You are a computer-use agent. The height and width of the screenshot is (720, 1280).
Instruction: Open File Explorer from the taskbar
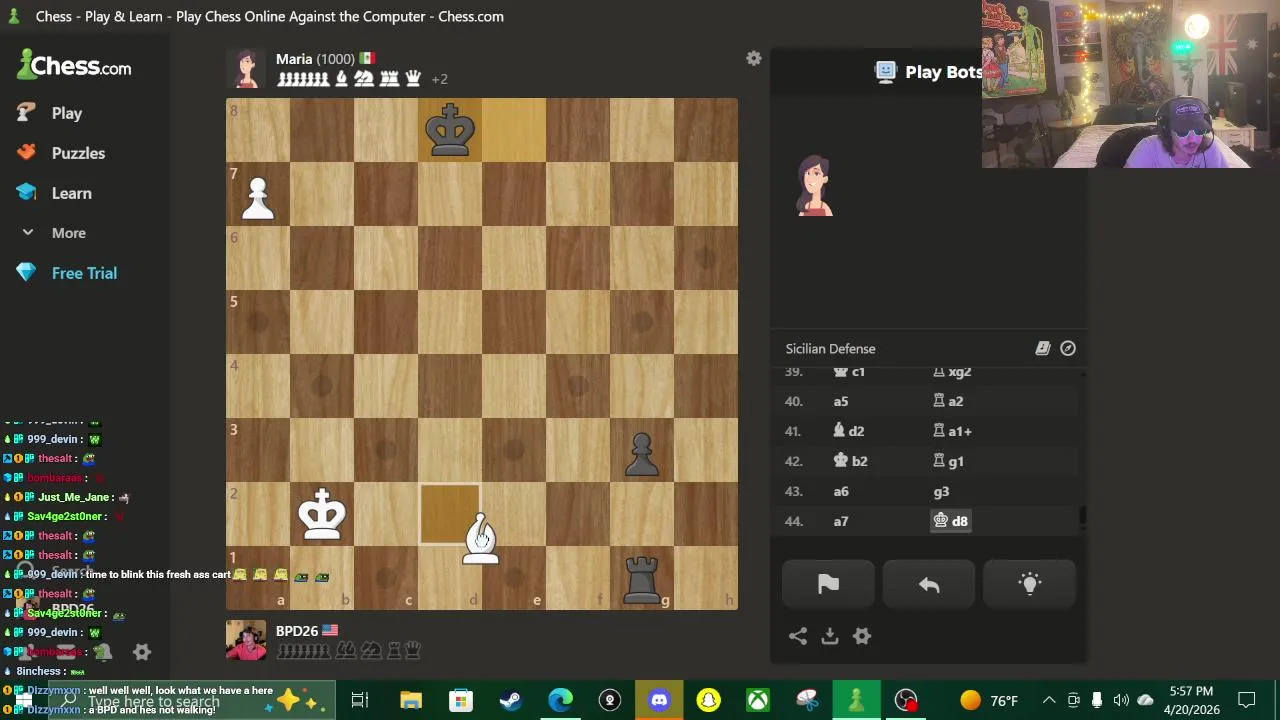pyautogui.click(x=411, y=700)
